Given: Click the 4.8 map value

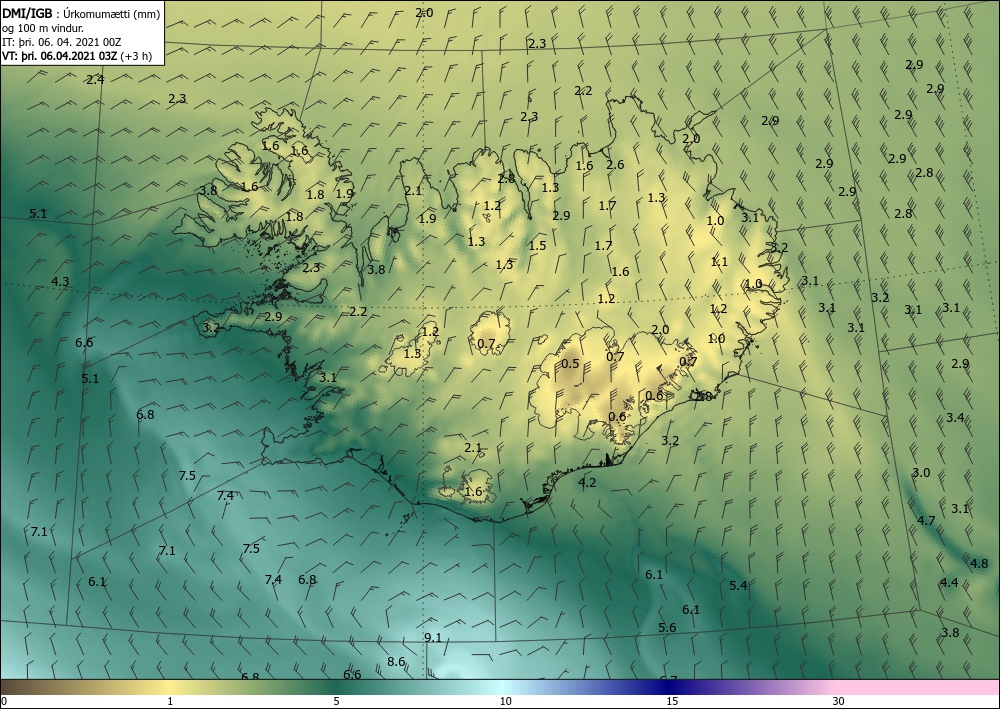Looking at the screenshot, I should (979, 563).
